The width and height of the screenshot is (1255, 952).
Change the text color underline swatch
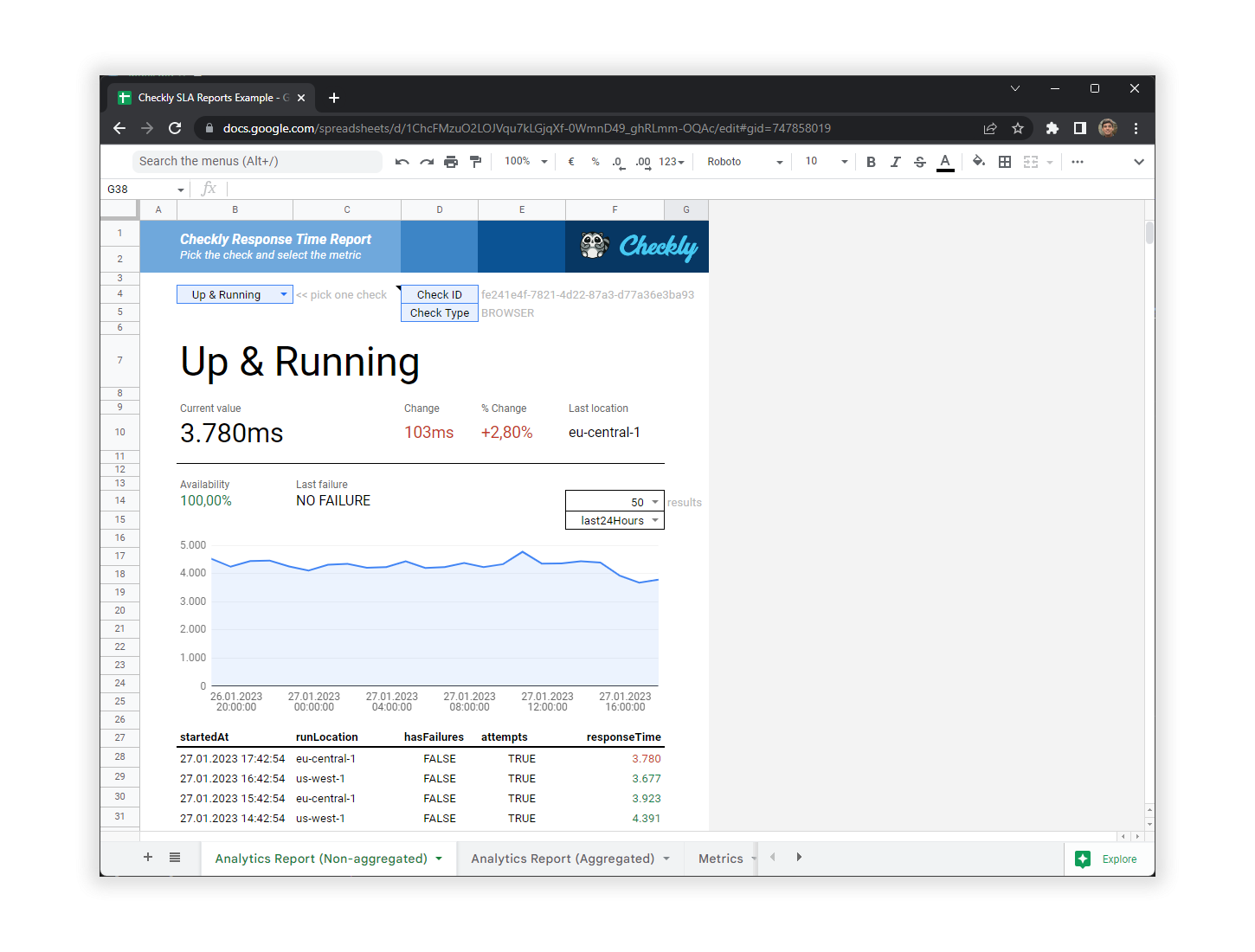coord(945,161)
